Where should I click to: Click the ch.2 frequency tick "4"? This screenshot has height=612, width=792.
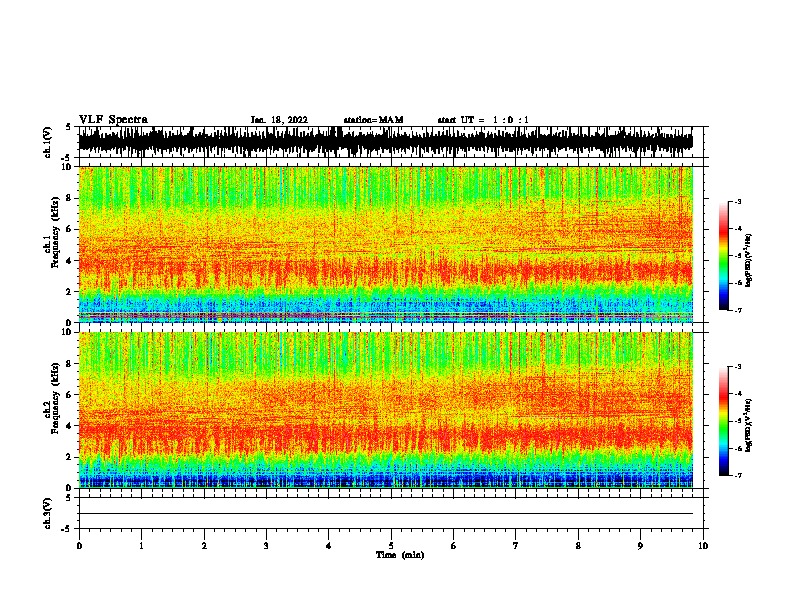70,426
